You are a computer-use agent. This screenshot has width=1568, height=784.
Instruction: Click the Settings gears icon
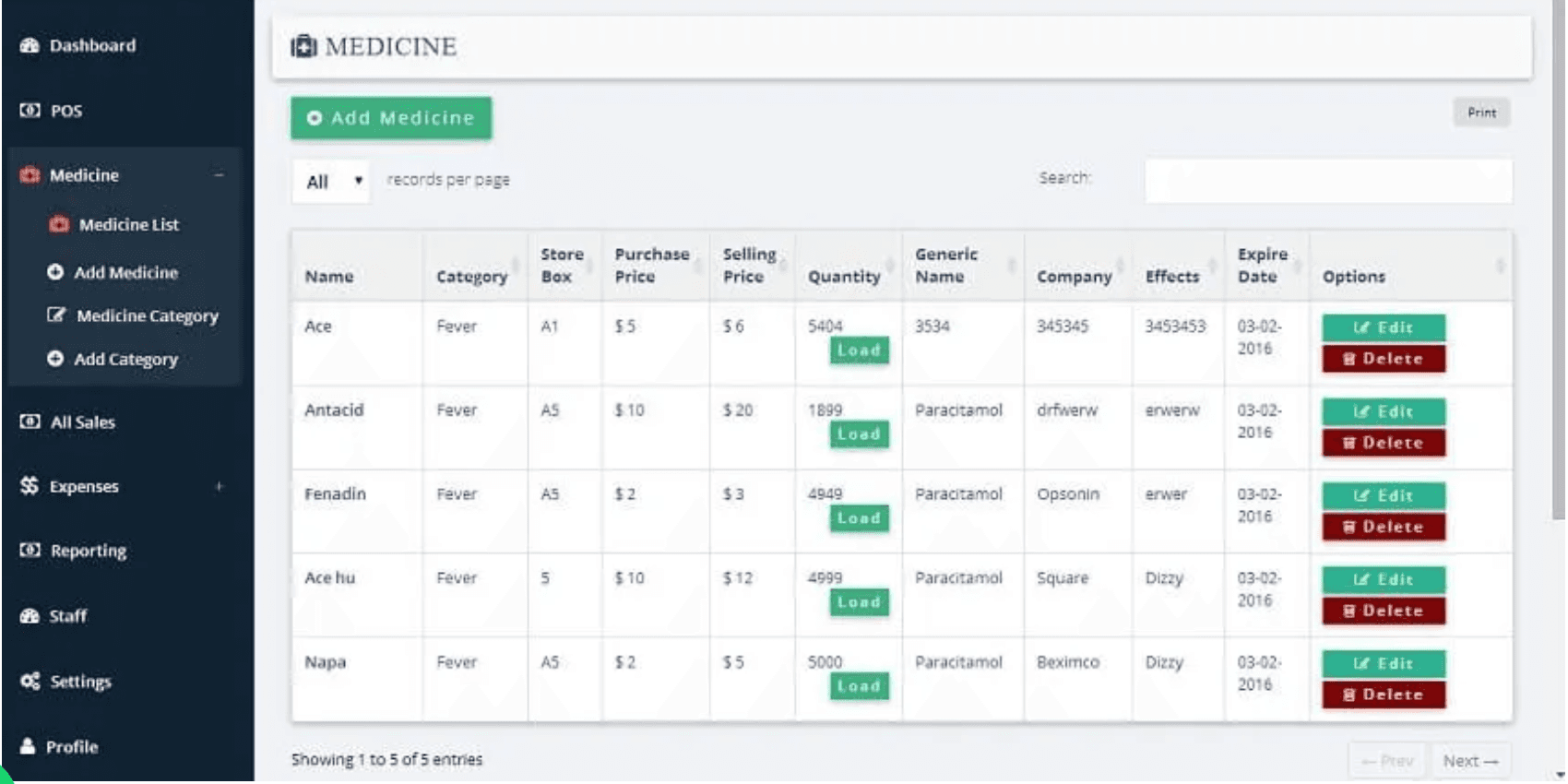tap(30, 682)
